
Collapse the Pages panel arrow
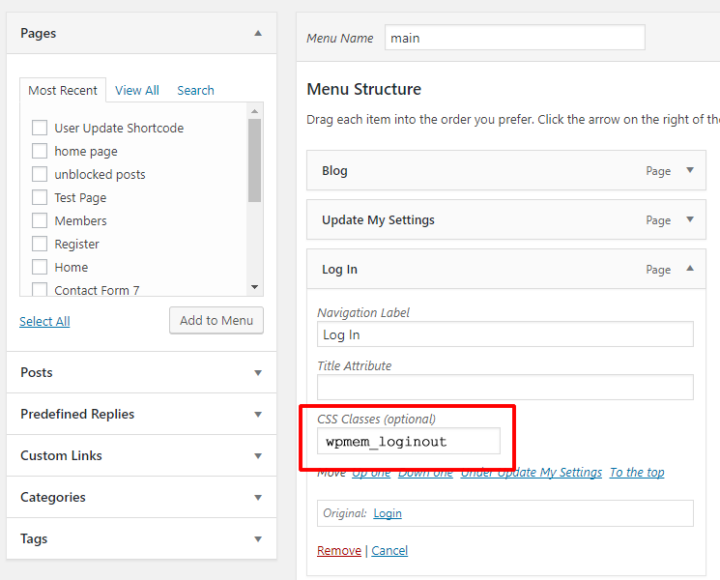point(258,33)
